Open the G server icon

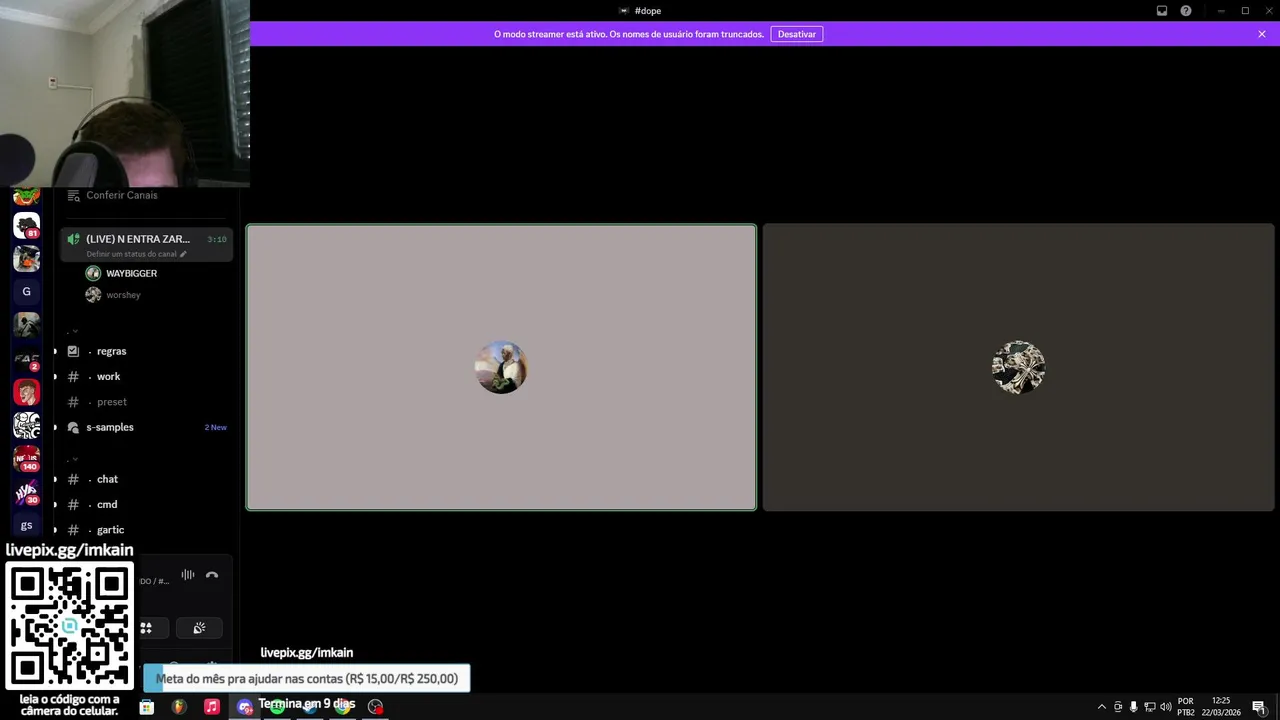pos(26,292)
